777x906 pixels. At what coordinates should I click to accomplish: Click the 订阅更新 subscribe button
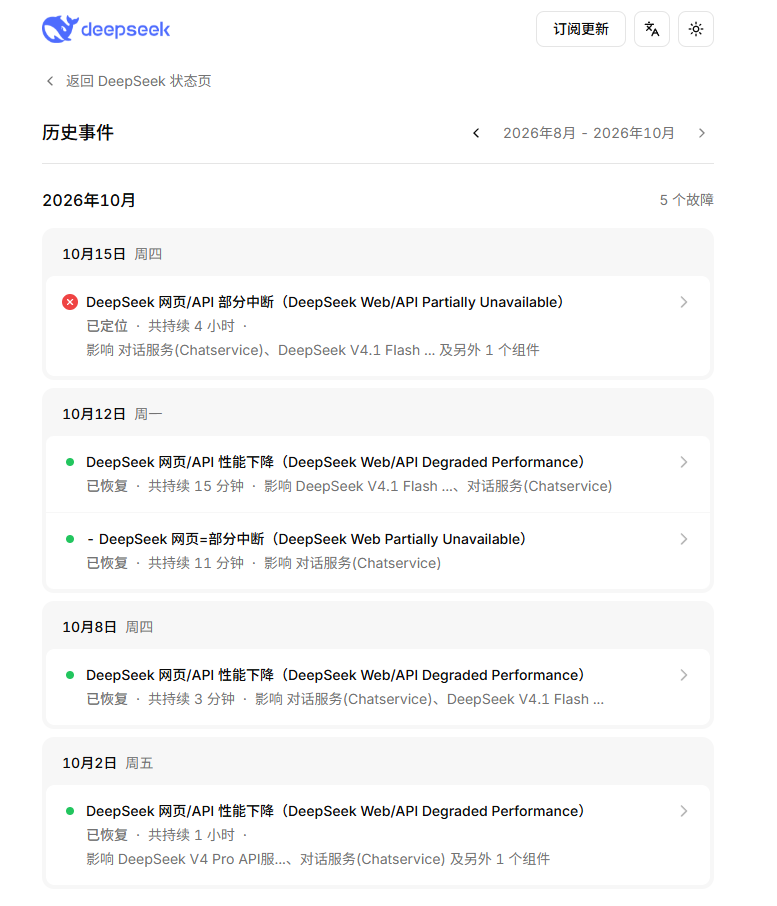coord(581,29)
